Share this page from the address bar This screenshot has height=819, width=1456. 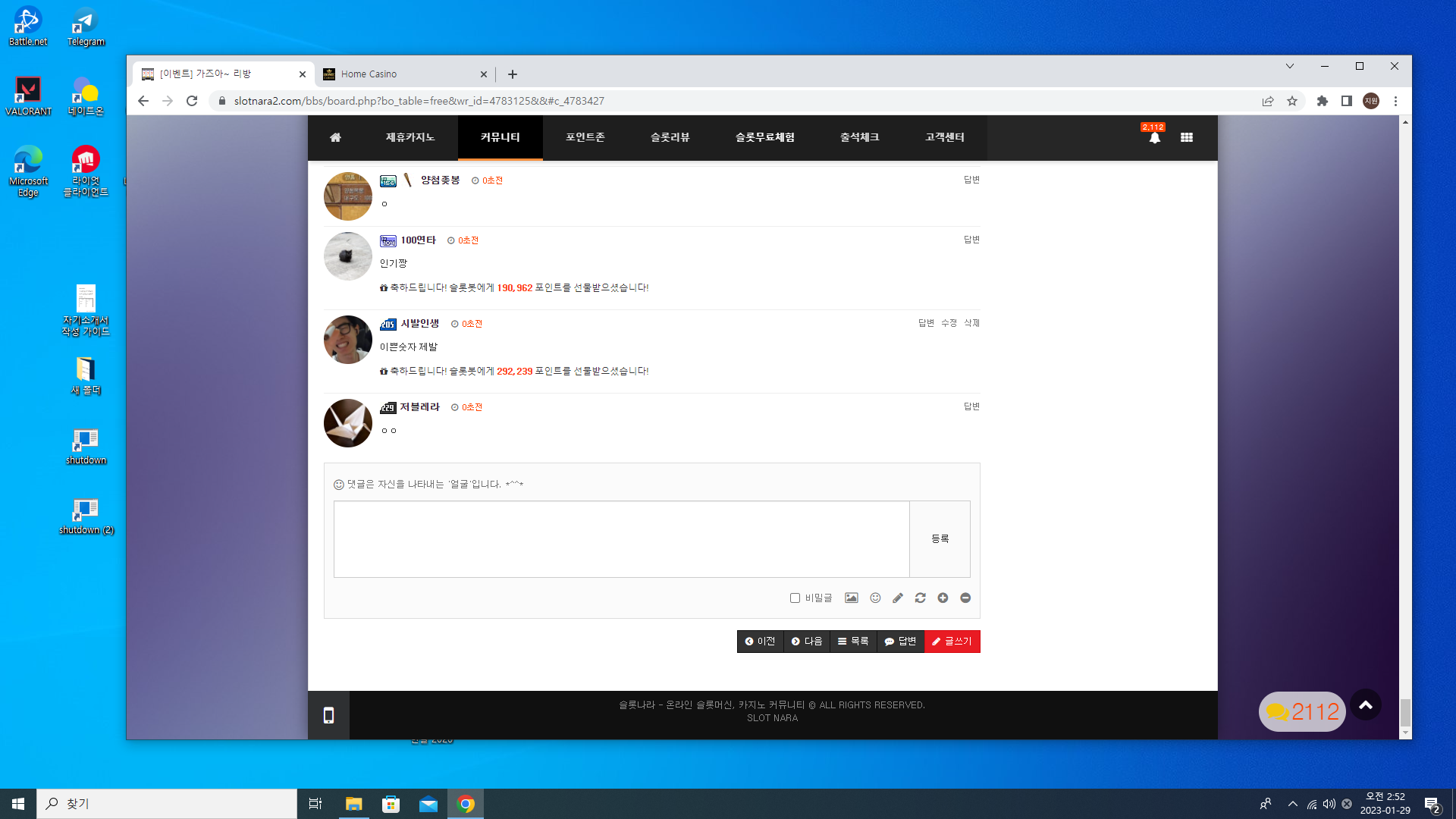click(x=1268, y=101)
